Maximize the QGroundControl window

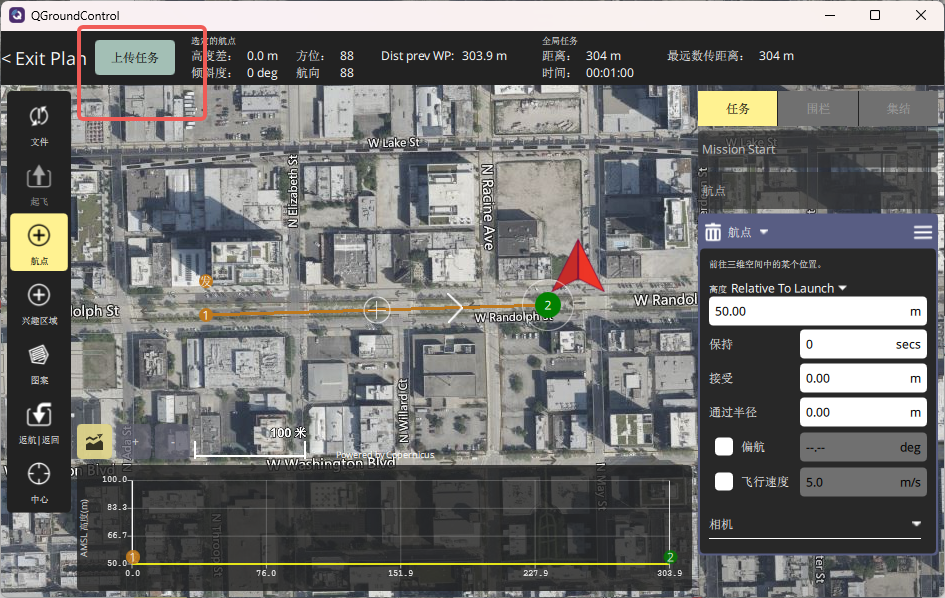point(875,15)
